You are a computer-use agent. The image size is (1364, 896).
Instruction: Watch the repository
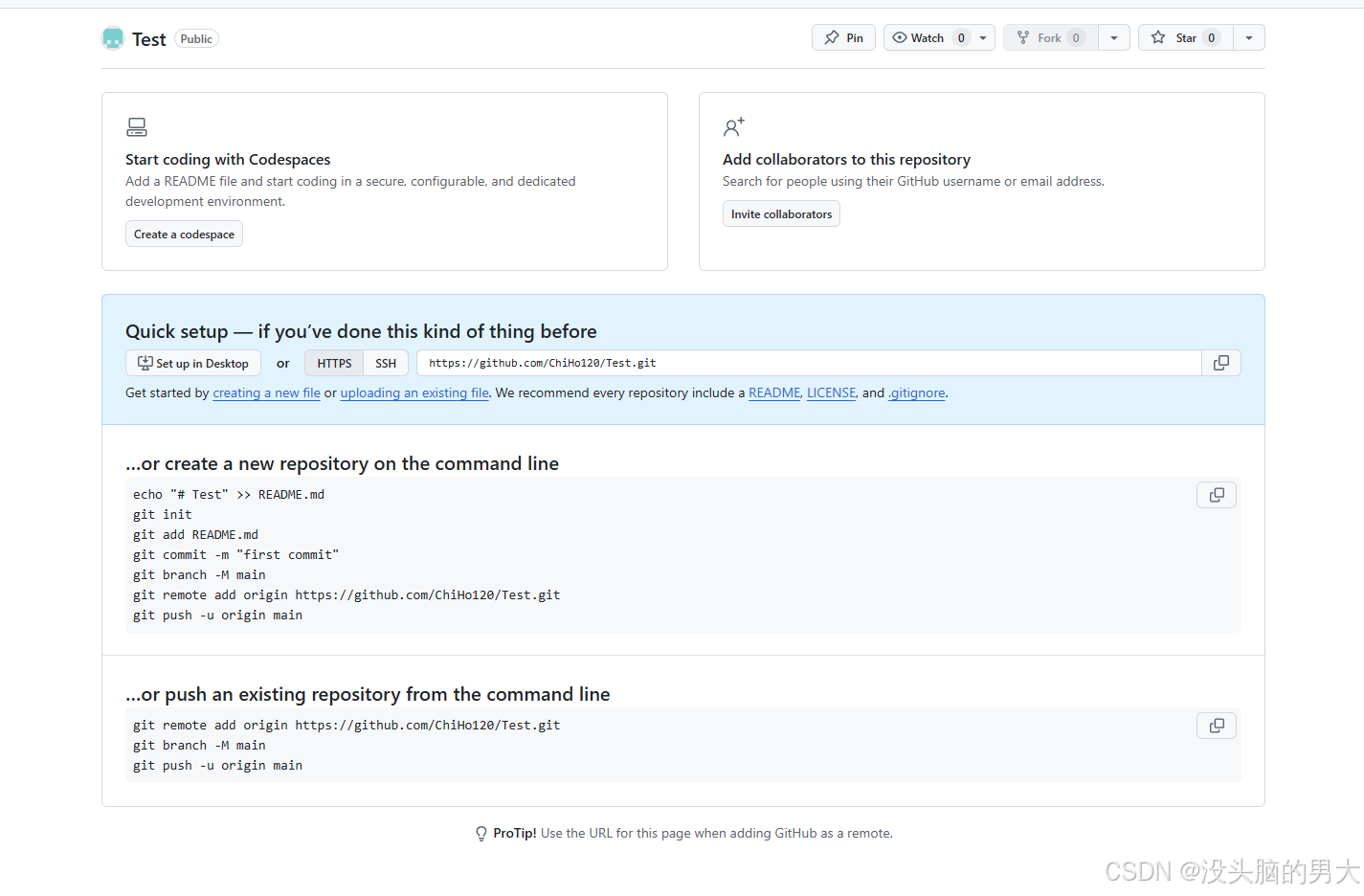(928, 37)
